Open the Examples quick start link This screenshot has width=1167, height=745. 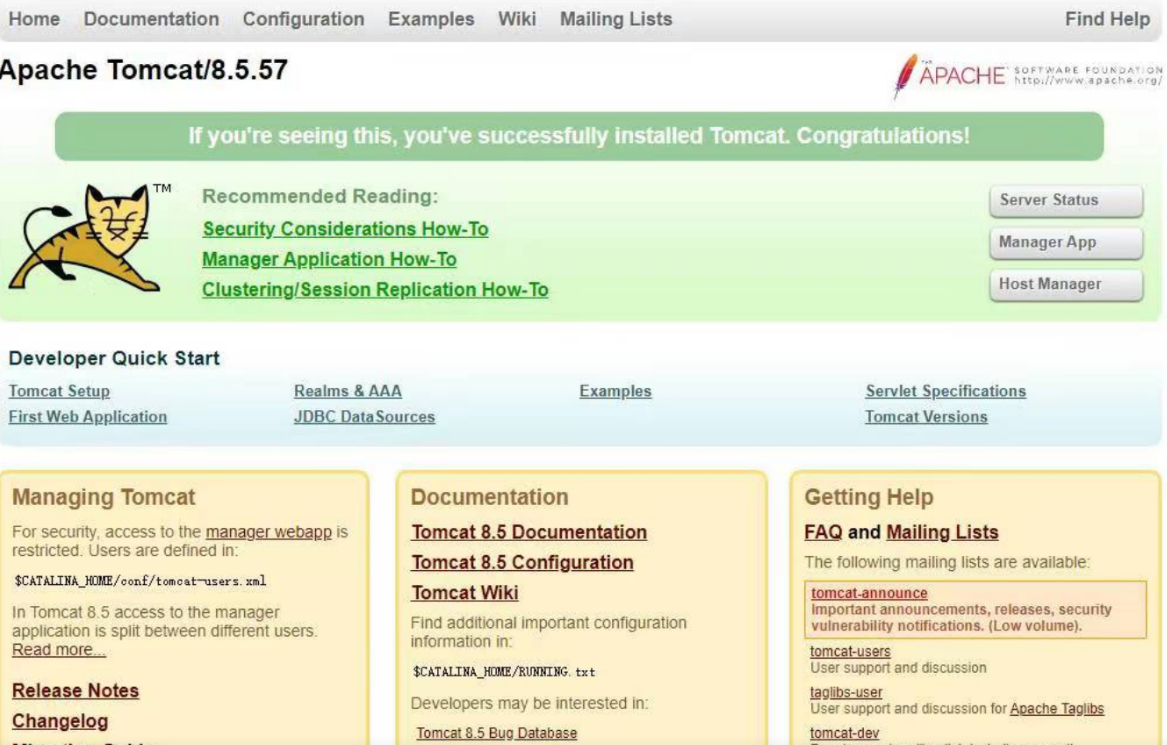point(616,391)
